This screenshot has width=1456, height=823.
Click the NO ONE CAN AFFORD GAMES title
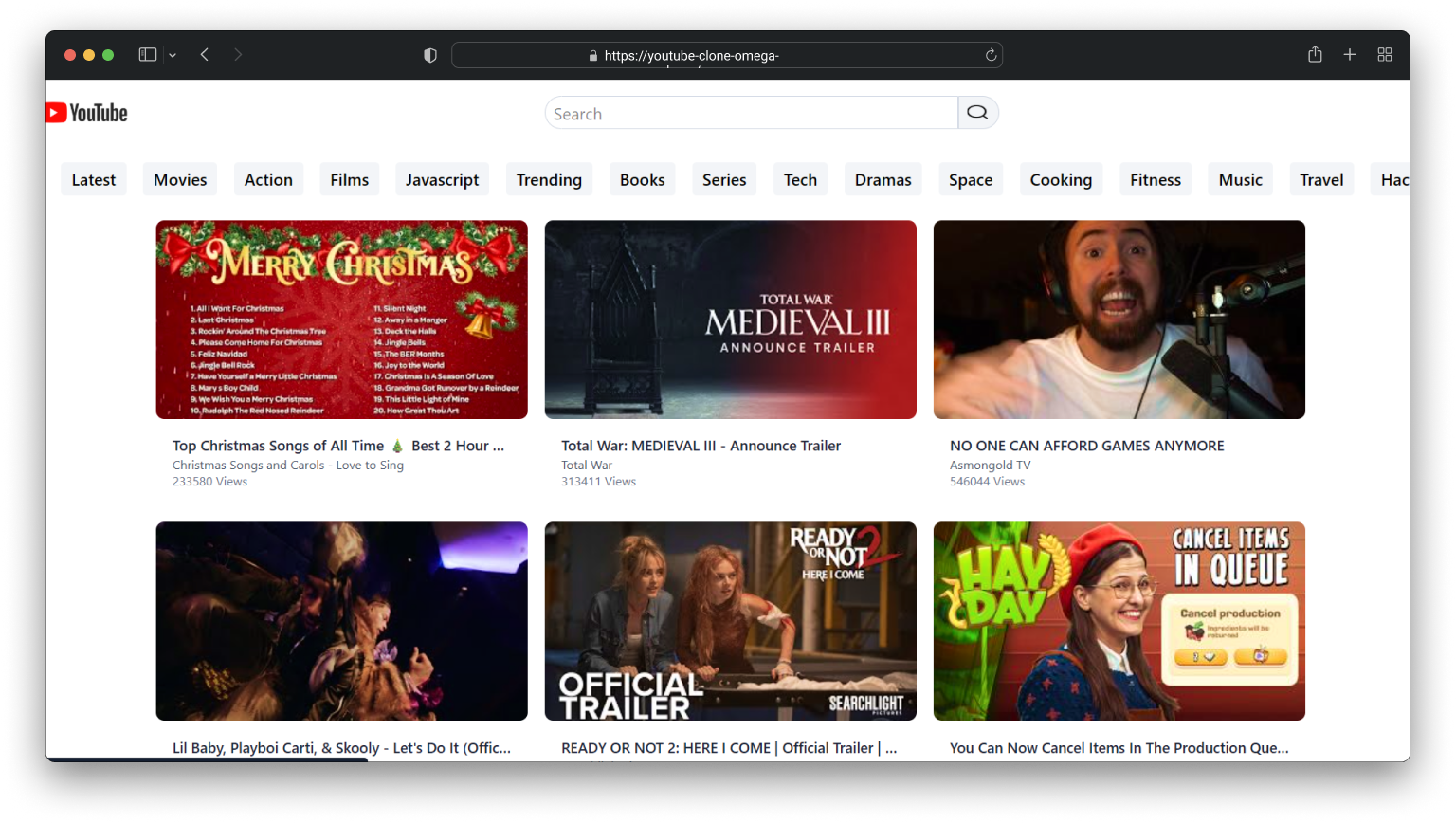[x=1087, y=446]
